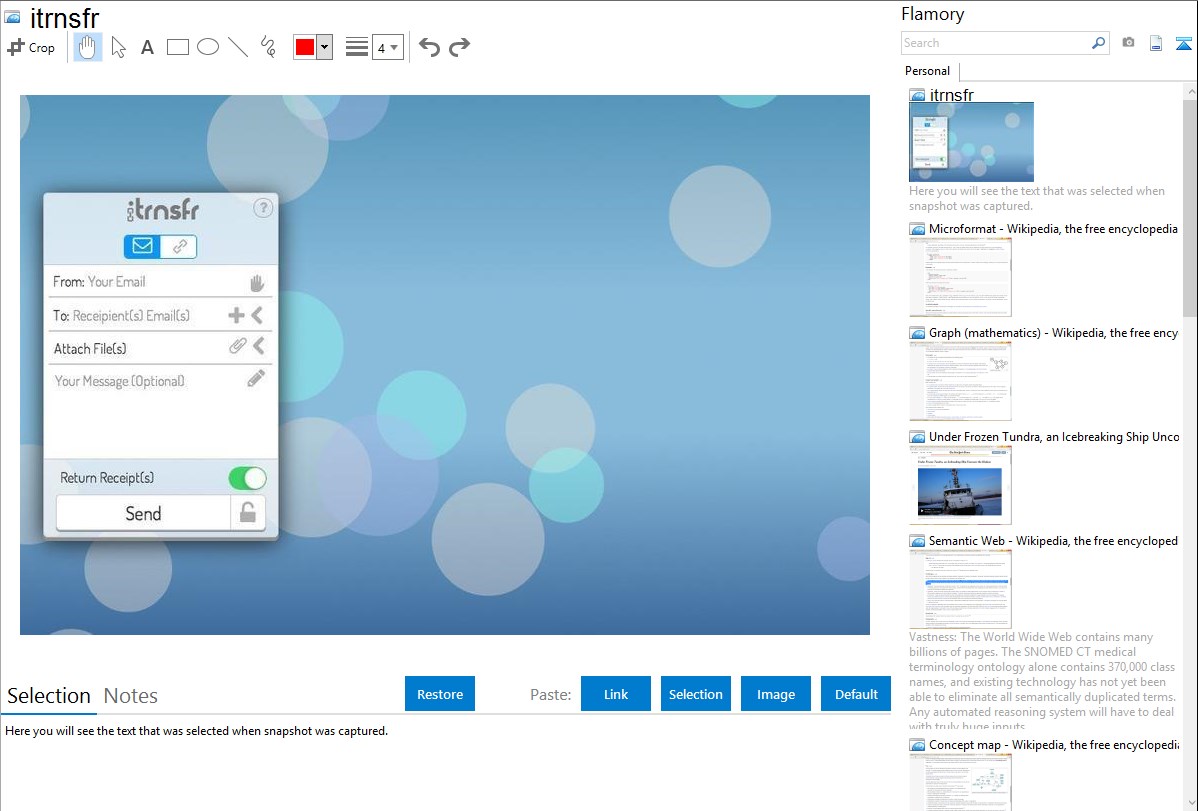Click the Restore button
The image size is (1198, 811).
point(440,694)
